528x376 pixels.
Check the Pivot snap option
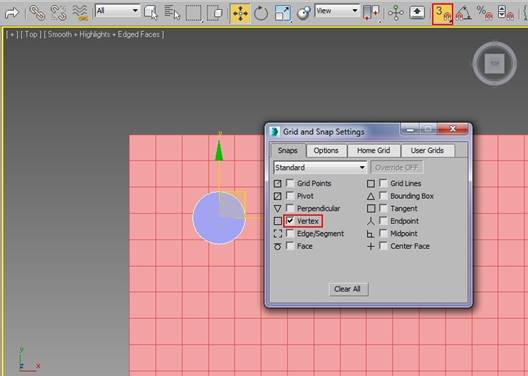point(290,196)
